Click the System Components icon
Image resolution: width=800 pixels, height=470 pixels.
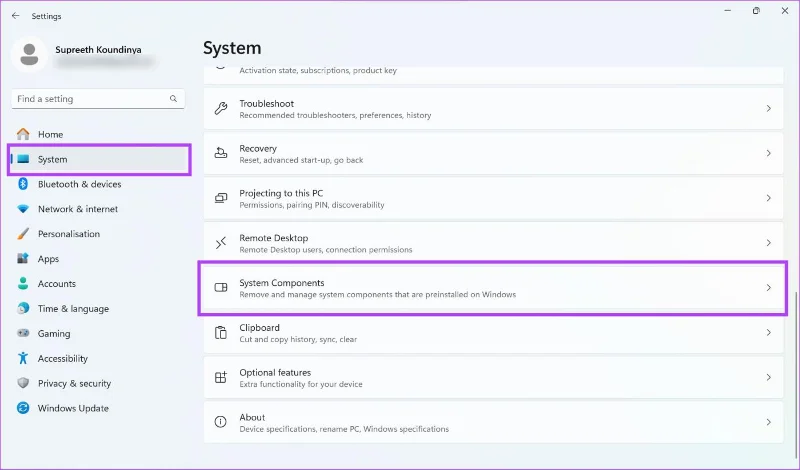point(220,287)
